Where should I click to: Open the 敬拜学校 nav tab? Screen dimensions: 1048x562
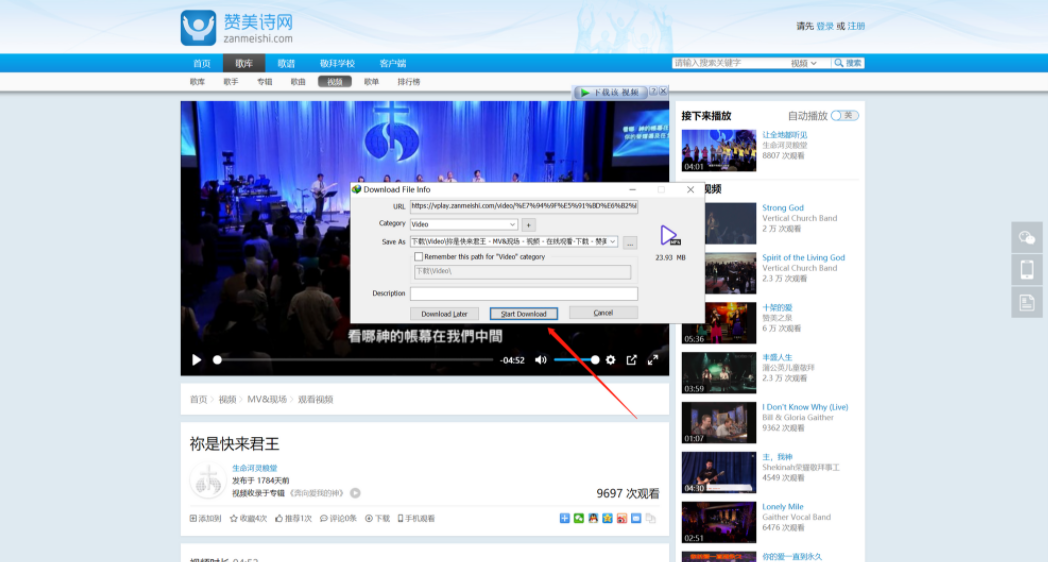pos(337,63)
